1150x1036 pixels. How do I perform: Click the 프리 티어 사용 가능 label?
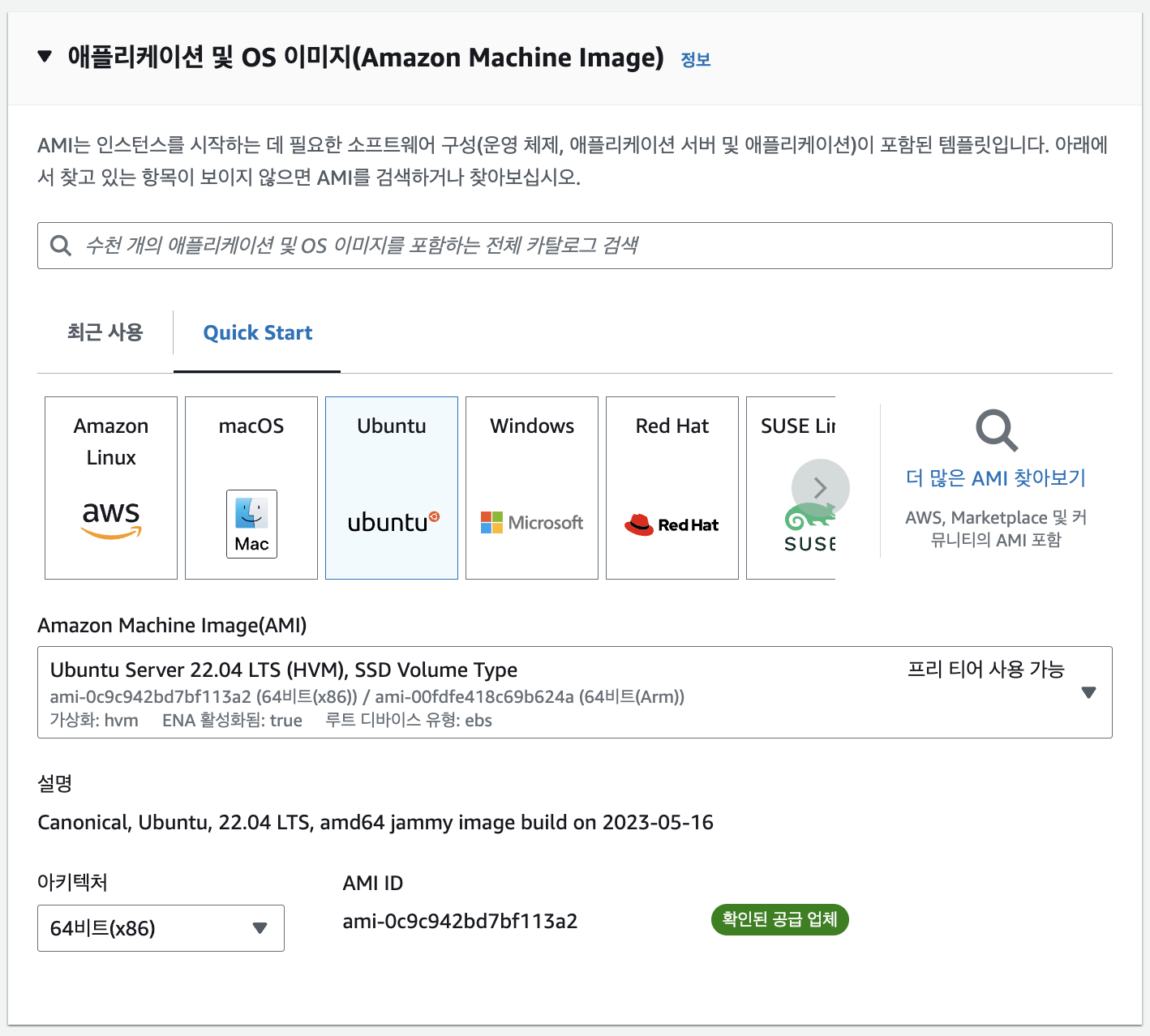click(985, 670)
